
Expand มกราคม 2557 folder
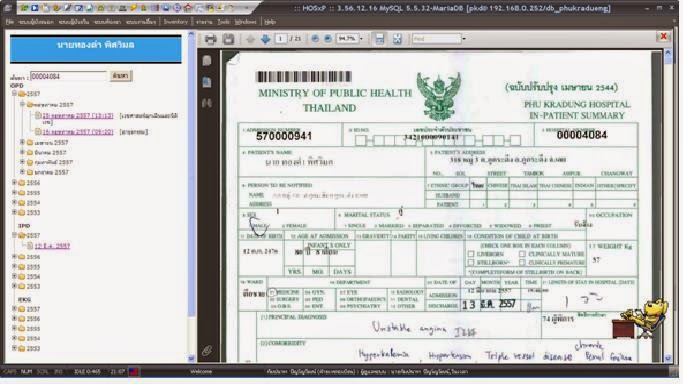tap(23, 172)
